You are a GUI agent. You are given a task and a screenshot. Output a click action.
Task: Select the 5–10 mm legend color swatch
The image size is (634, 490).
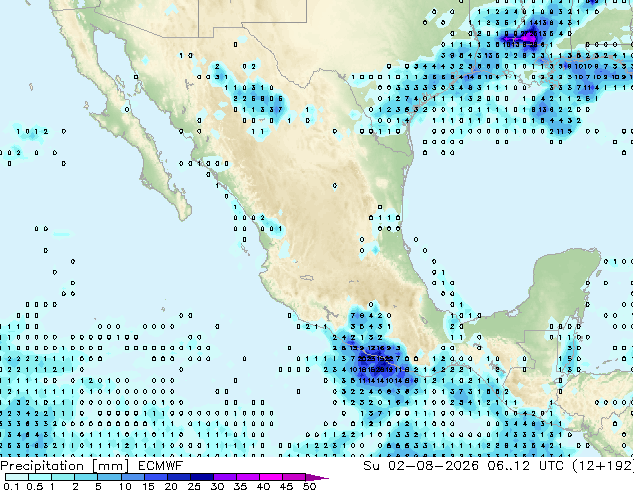point(109,477)
